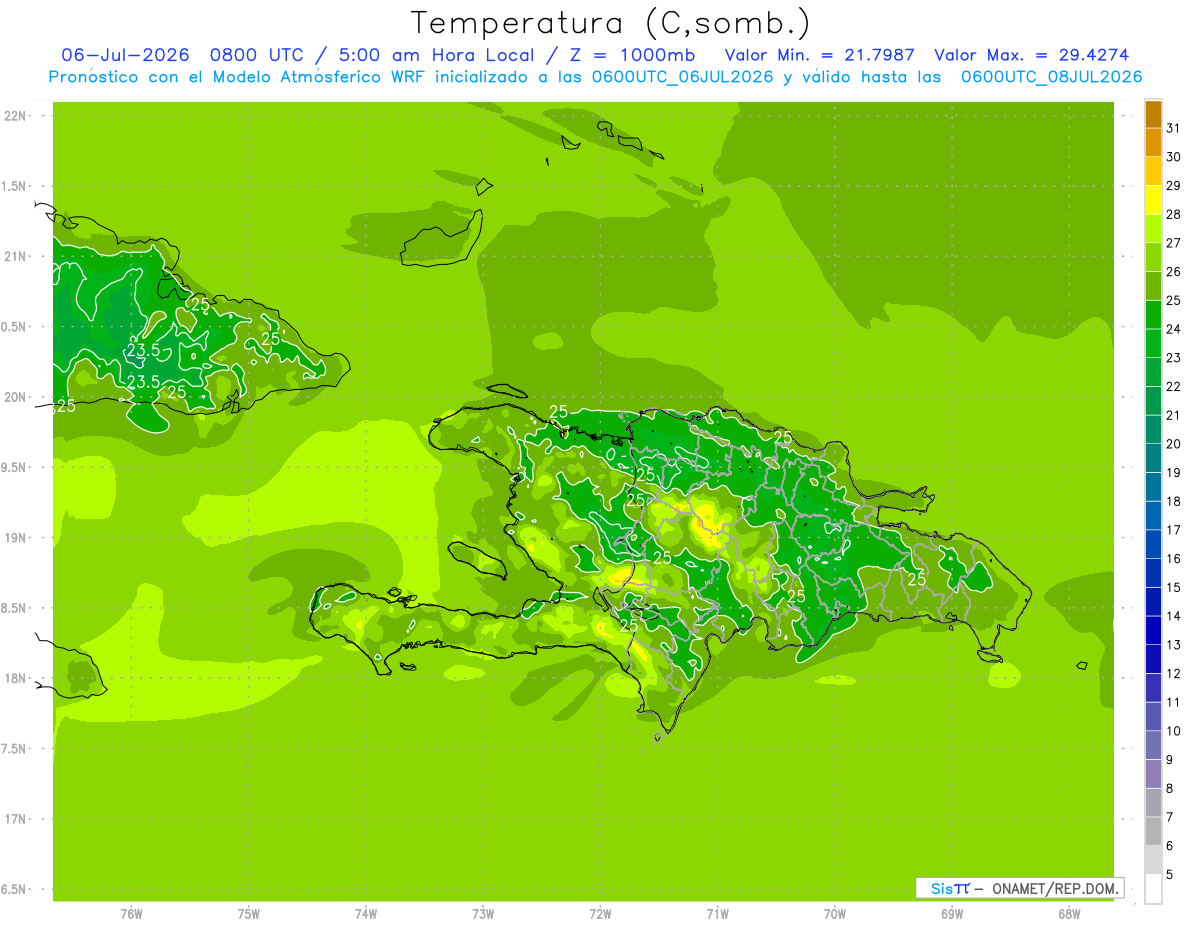The width and height of the screenshot is (1200, 927).
Task: Click the legend swatch between 26 and 27
Action: [x=1153, y=257]
